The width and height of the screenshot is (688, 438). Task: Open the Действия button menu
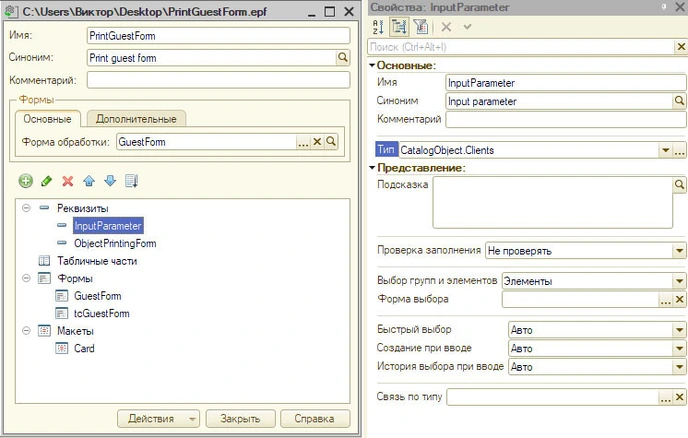tap(159, 419)
